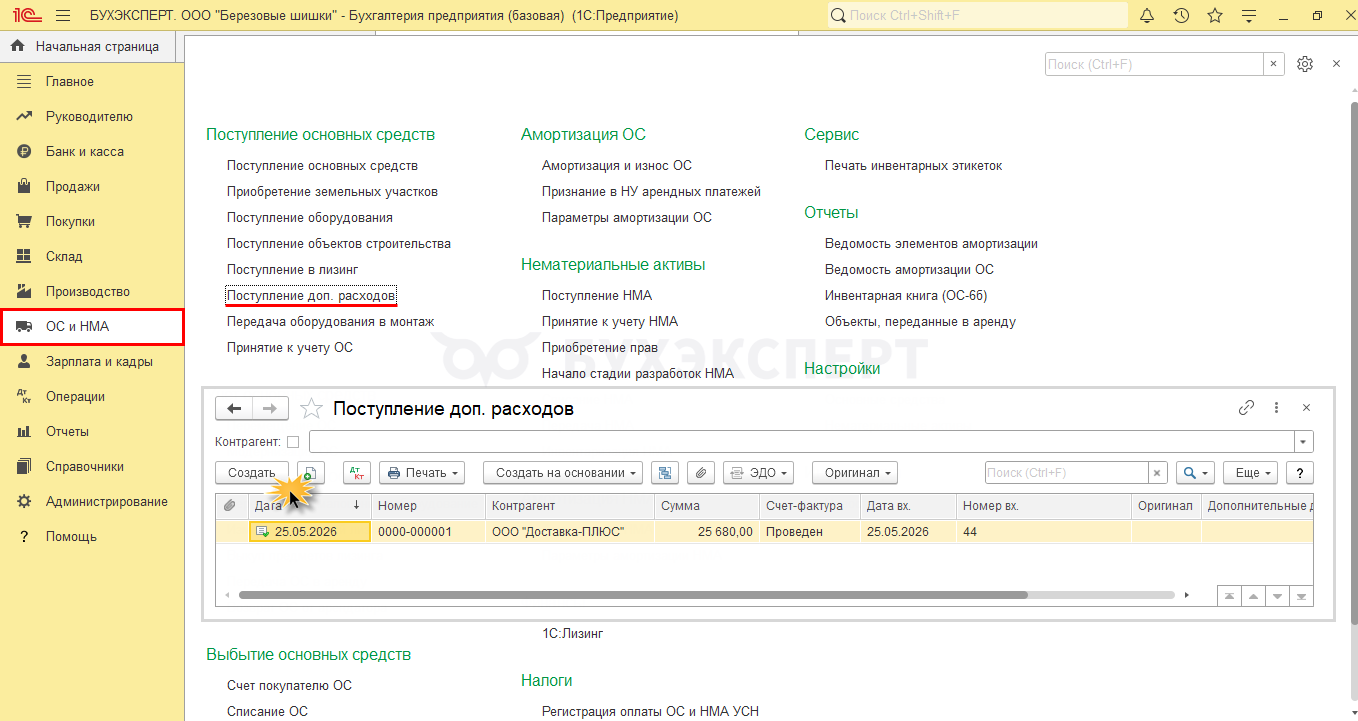Open the three-dot menu of the list form
This screenshot has width=1358, height=721.
pos(1276,408)
